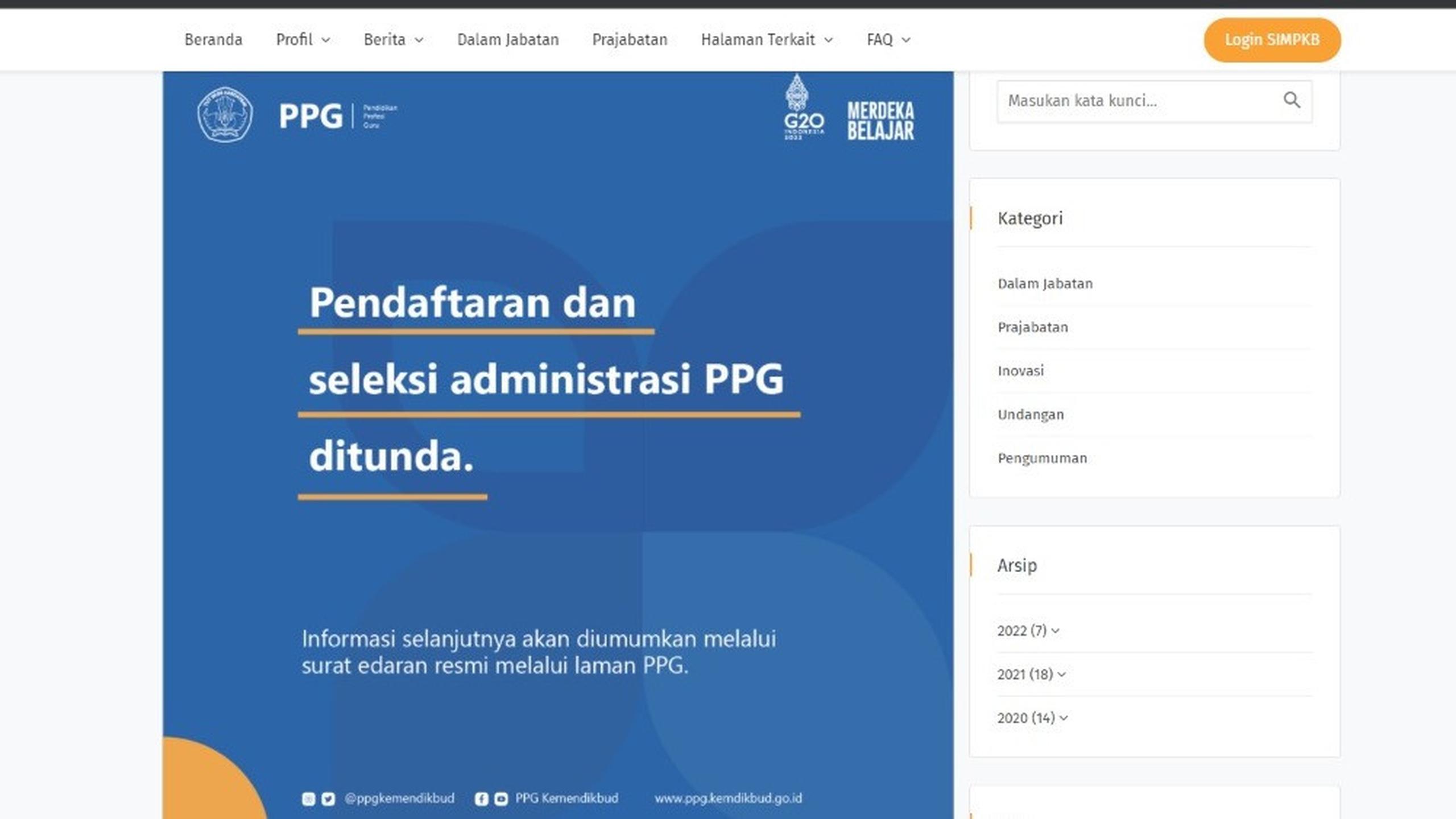Open the Berita dropdown menu
The image size is (1456, 819).
tap(394, 39)
